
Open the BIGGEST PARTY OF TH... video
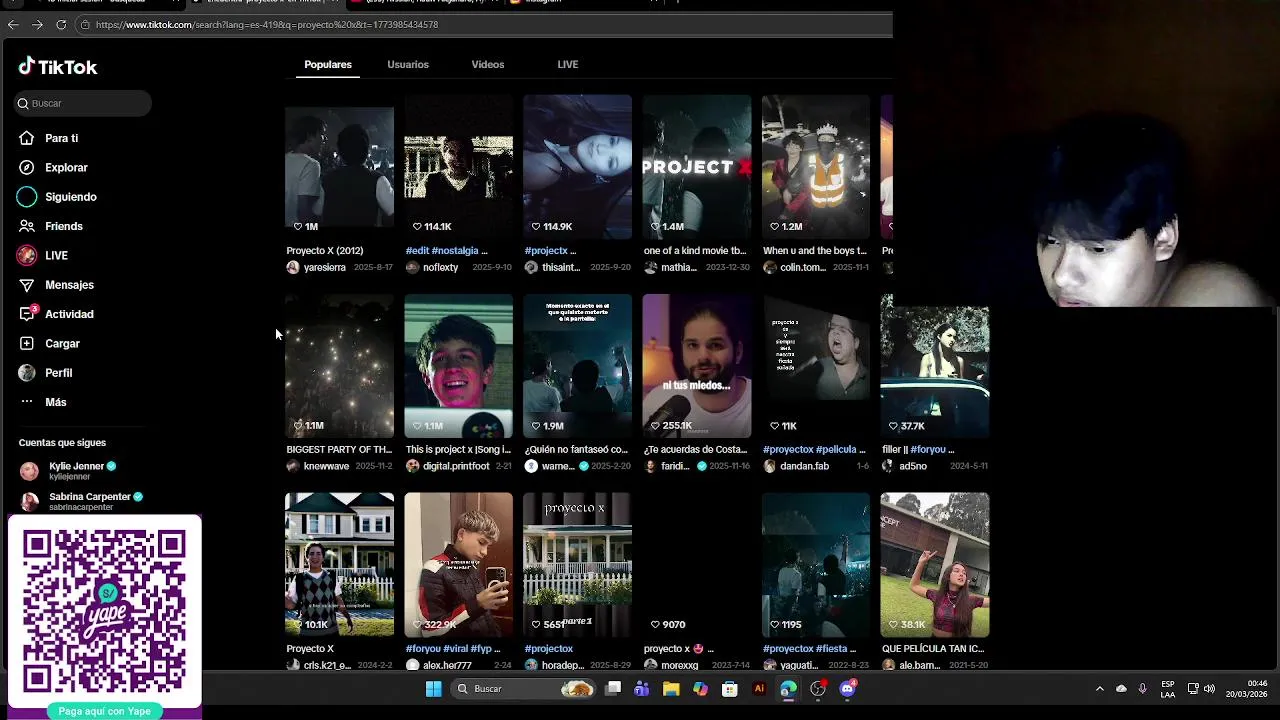click(339, 366)
